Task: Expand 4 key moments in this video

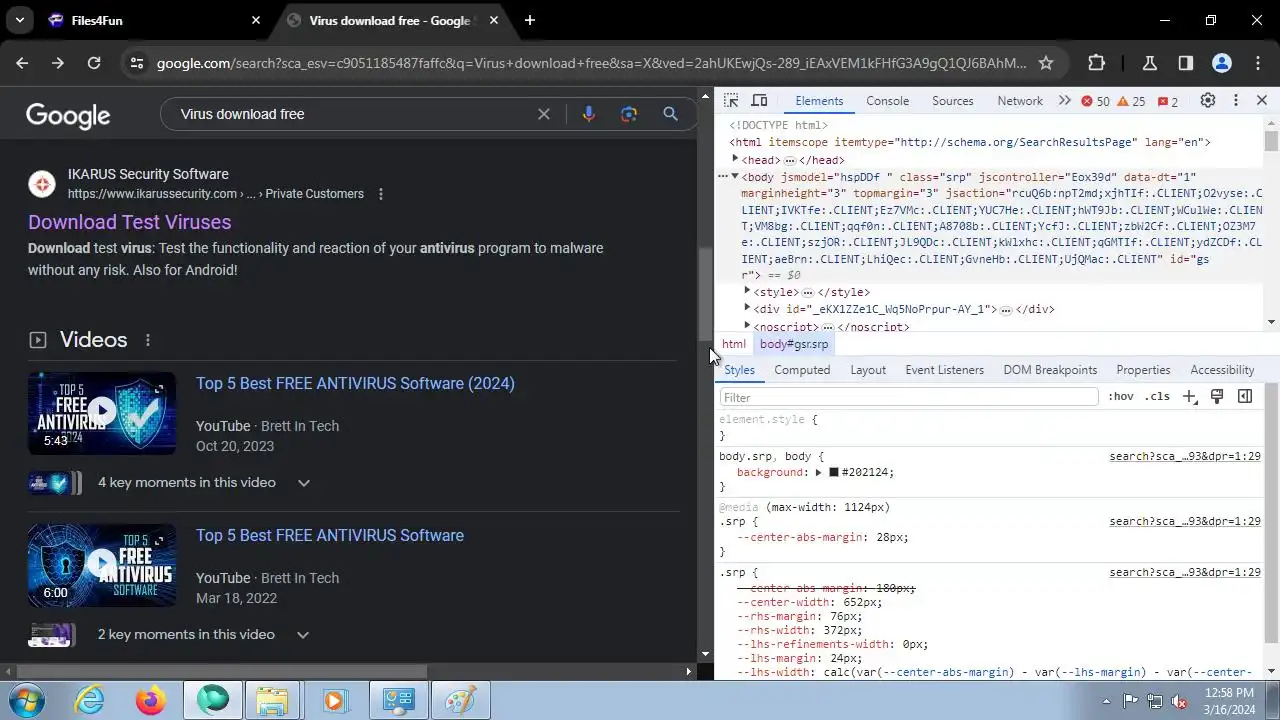Action: pyautogui.click(x=304, y=483)
